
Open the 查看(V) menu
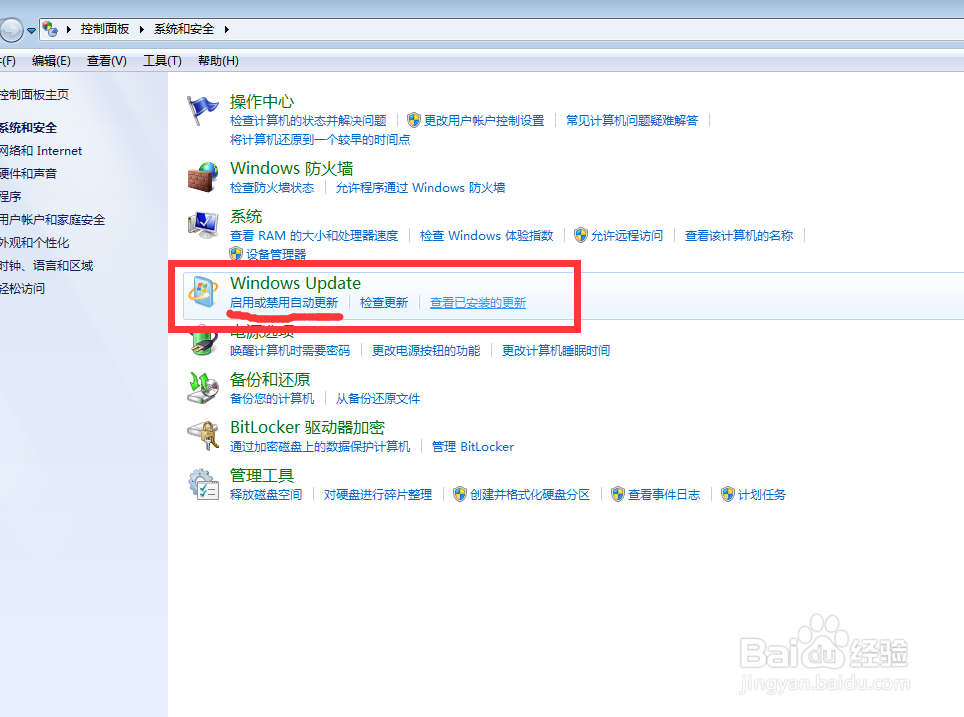pyautogui.click(x=106, y=60)
